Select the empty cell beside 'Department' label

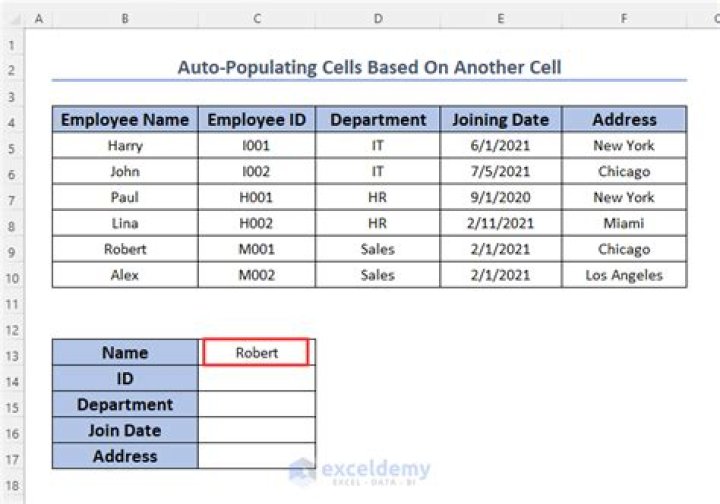coord(257,404)
